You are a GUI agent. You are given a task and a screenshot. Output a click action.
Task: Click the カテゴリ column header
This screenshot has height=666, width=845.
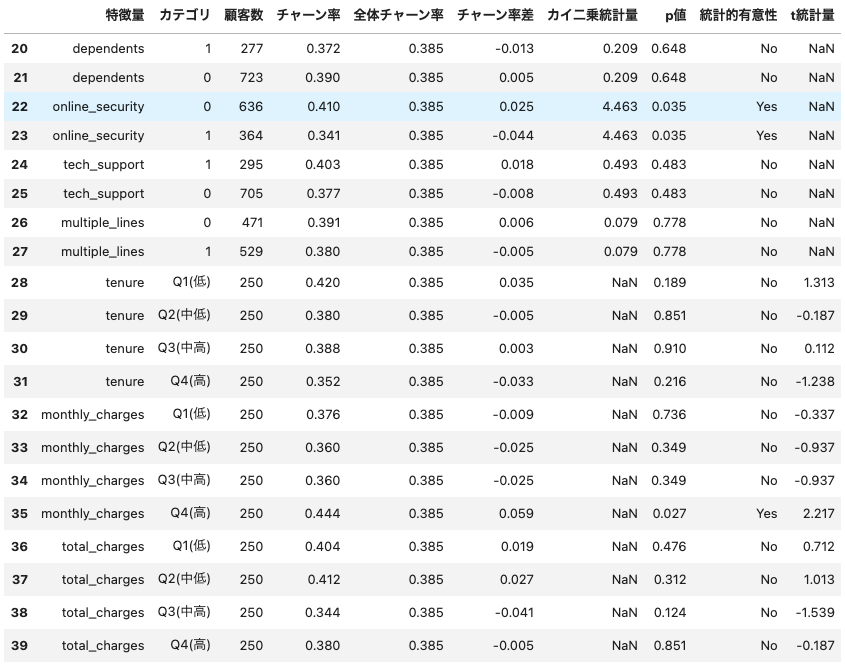[x=184, y=15]
